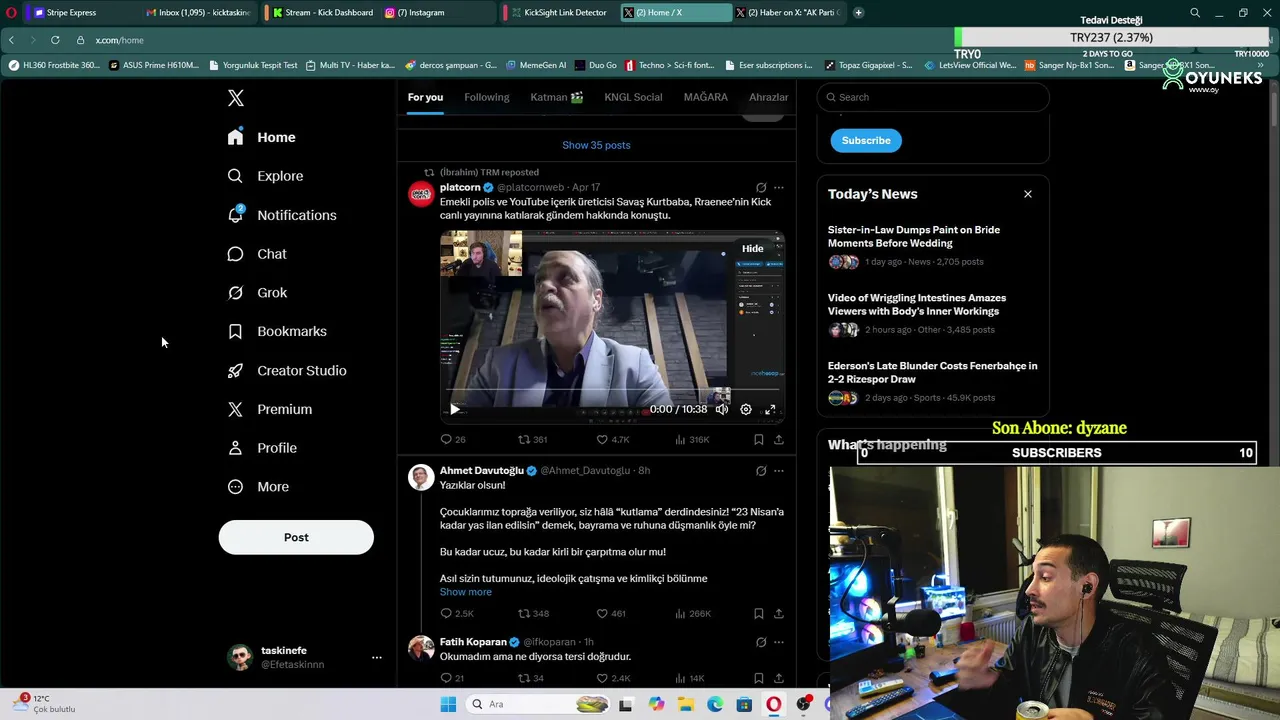
Task: Bookmark the platcorn post
Action: pos(759,439)
